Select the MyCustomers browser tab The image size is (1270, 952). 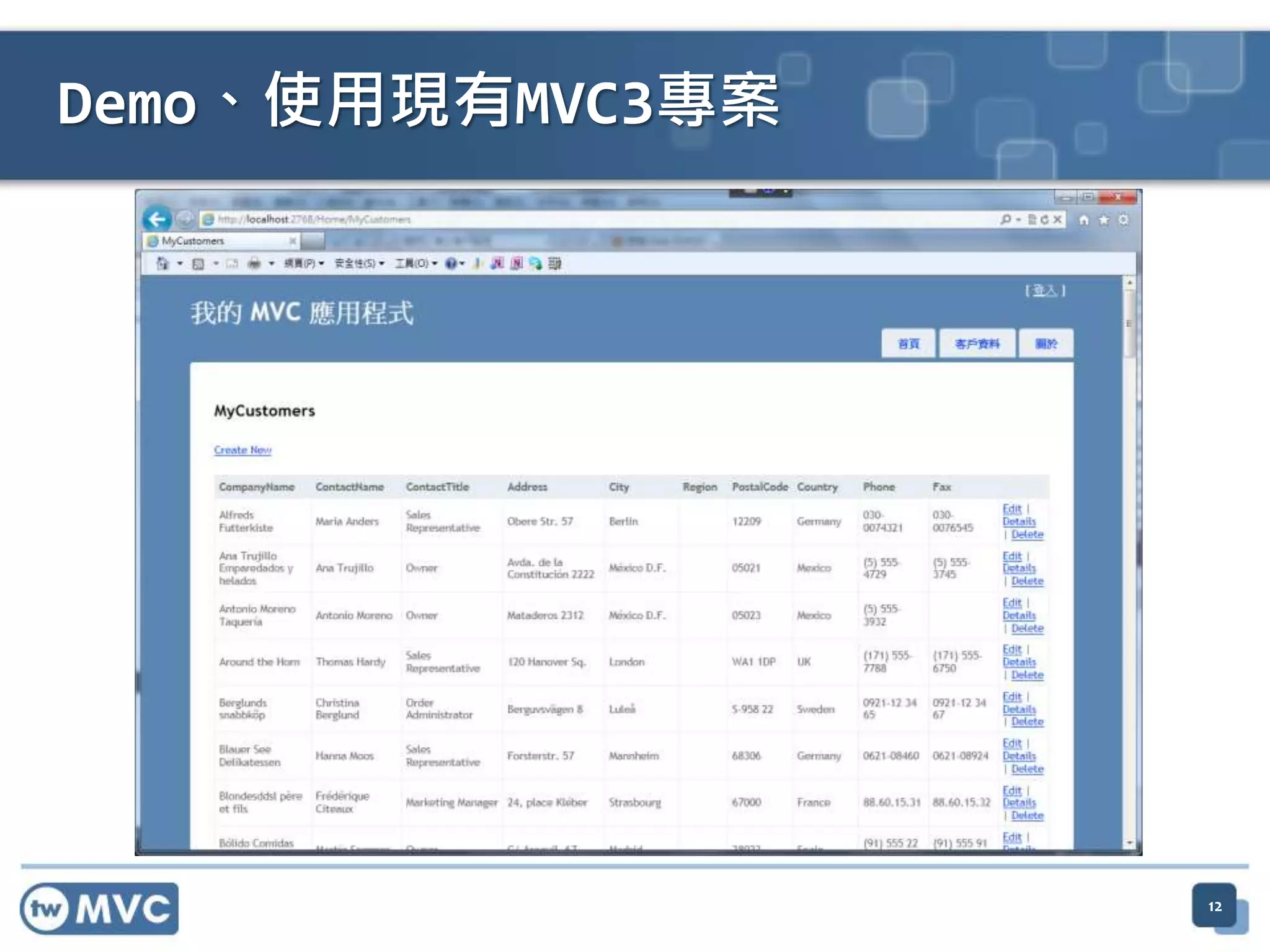(222, 241)
